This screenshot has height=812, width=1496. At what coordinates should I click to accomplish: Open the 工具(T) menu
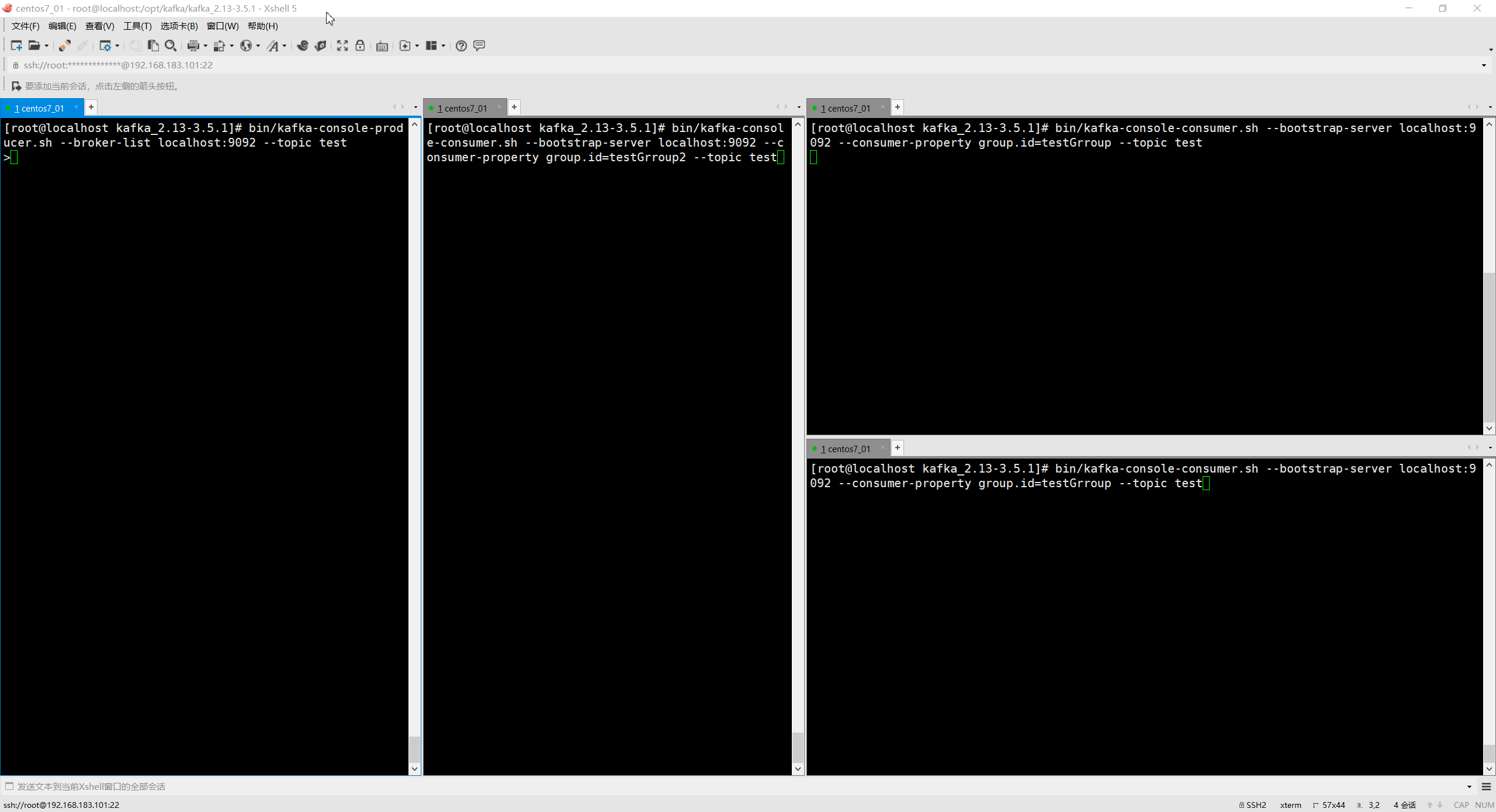point(137,26)
